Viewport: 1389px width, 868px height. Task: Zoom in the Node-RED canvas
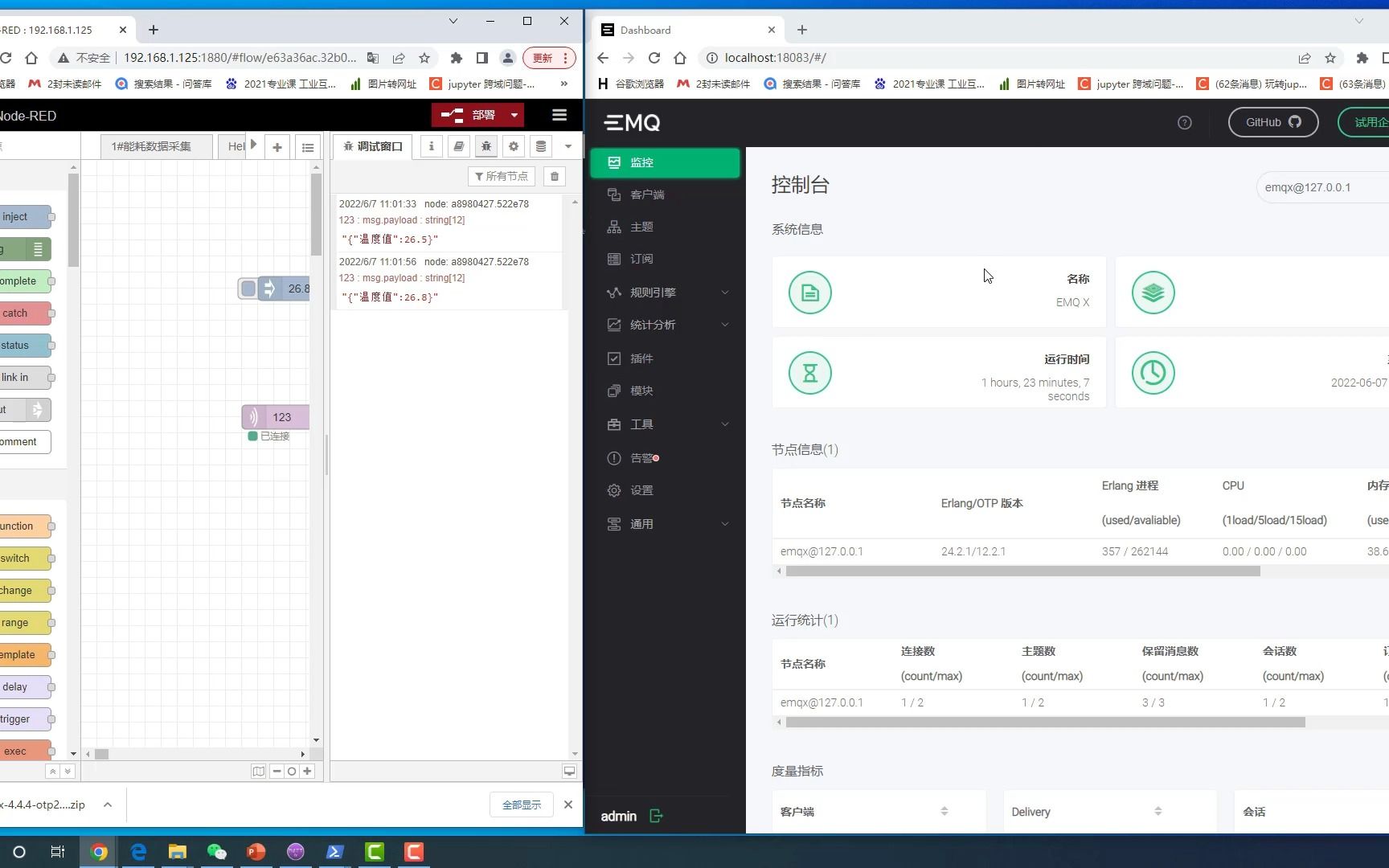(307, 772)
